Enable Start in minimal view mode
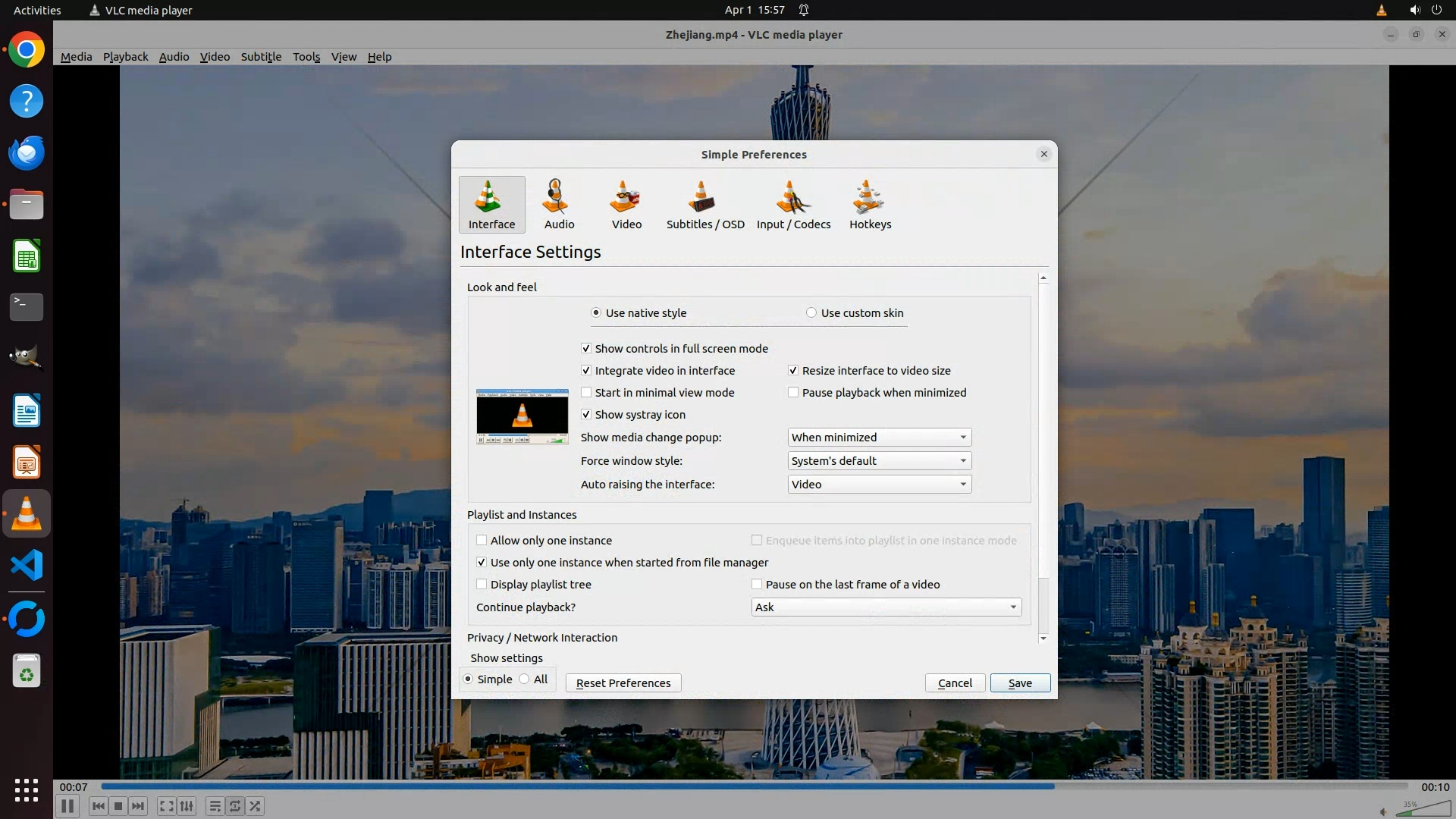1456x819 pixels. [586, 393]
